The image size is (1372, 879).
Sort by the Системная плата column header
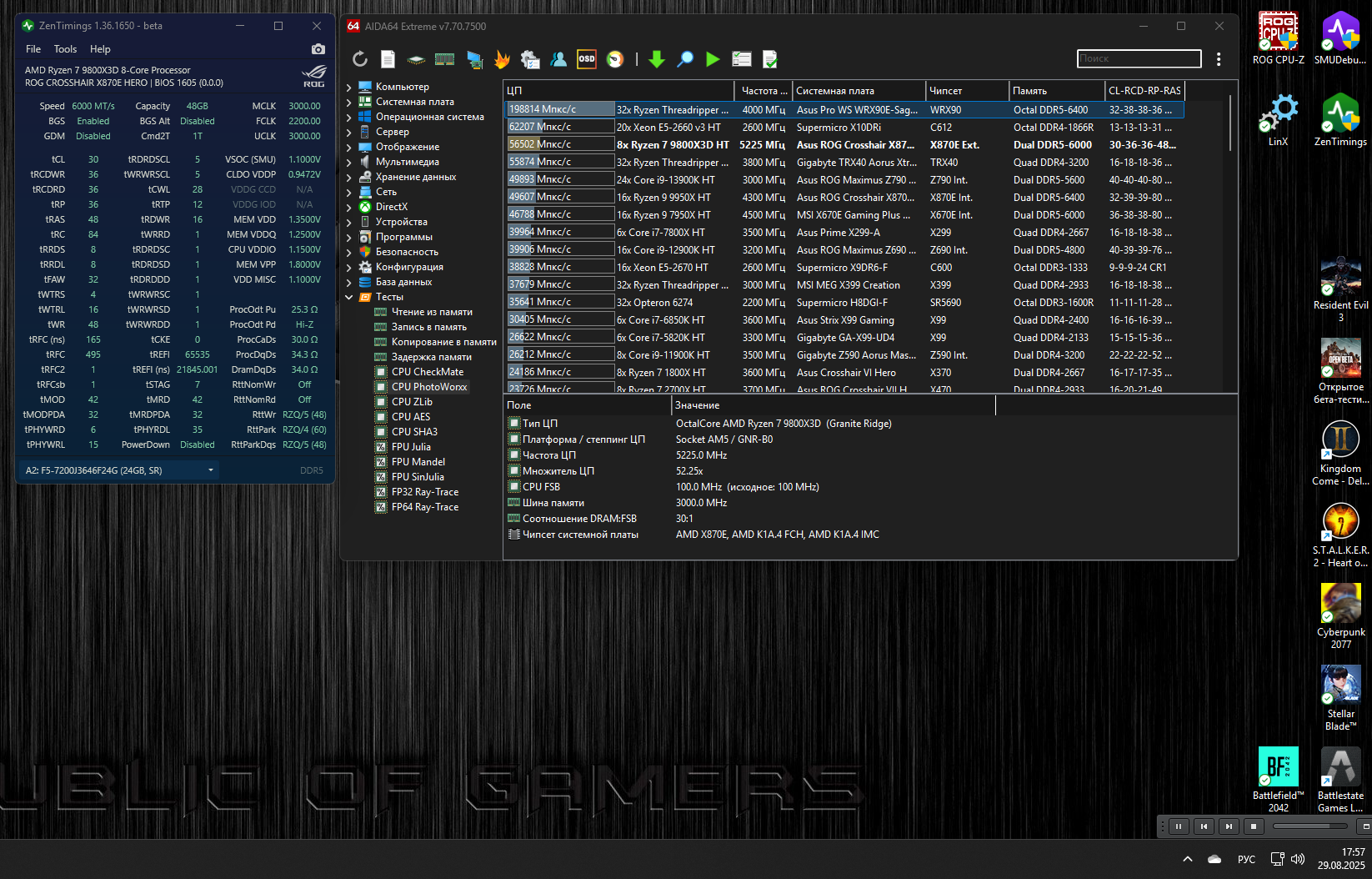(x=859, y=91)
